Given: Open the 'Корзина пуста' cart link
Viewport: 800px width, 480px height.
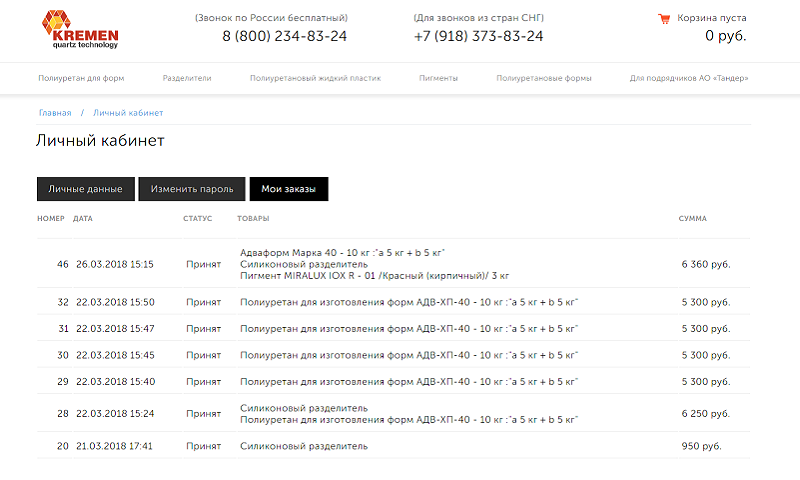Looking at the screenshot, I should pyautogui.click(x=711, y=18).
